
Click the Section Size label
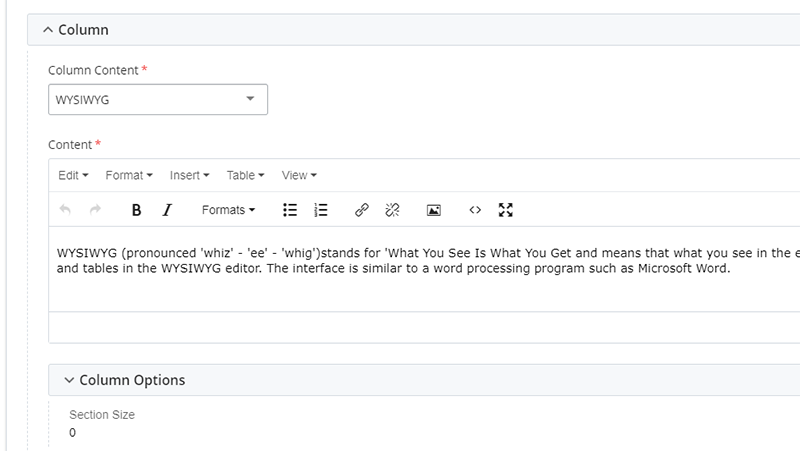(102, 415)
